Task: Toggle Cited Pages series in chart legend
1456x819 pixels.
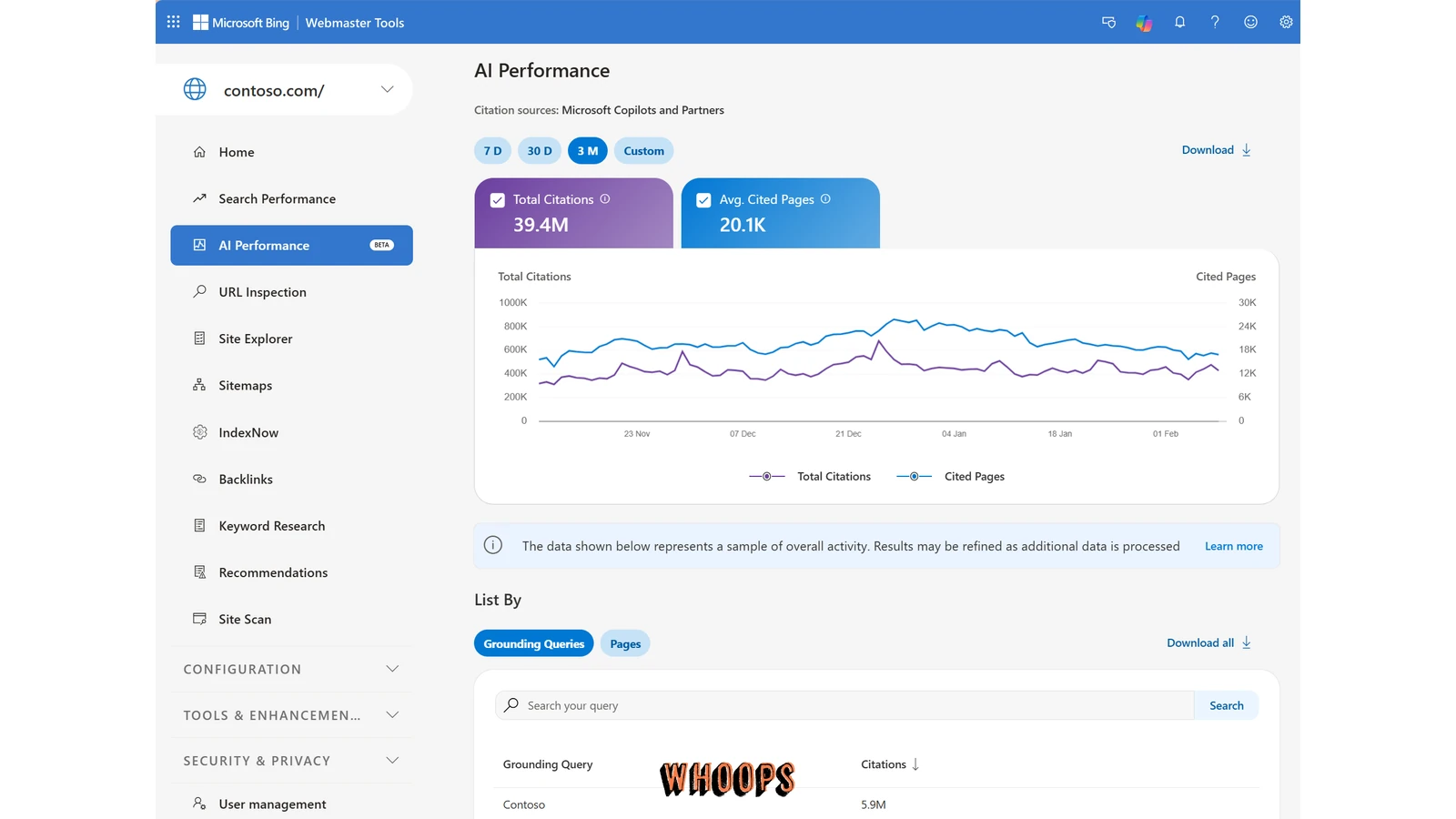Action: click(x=950, y=476)
